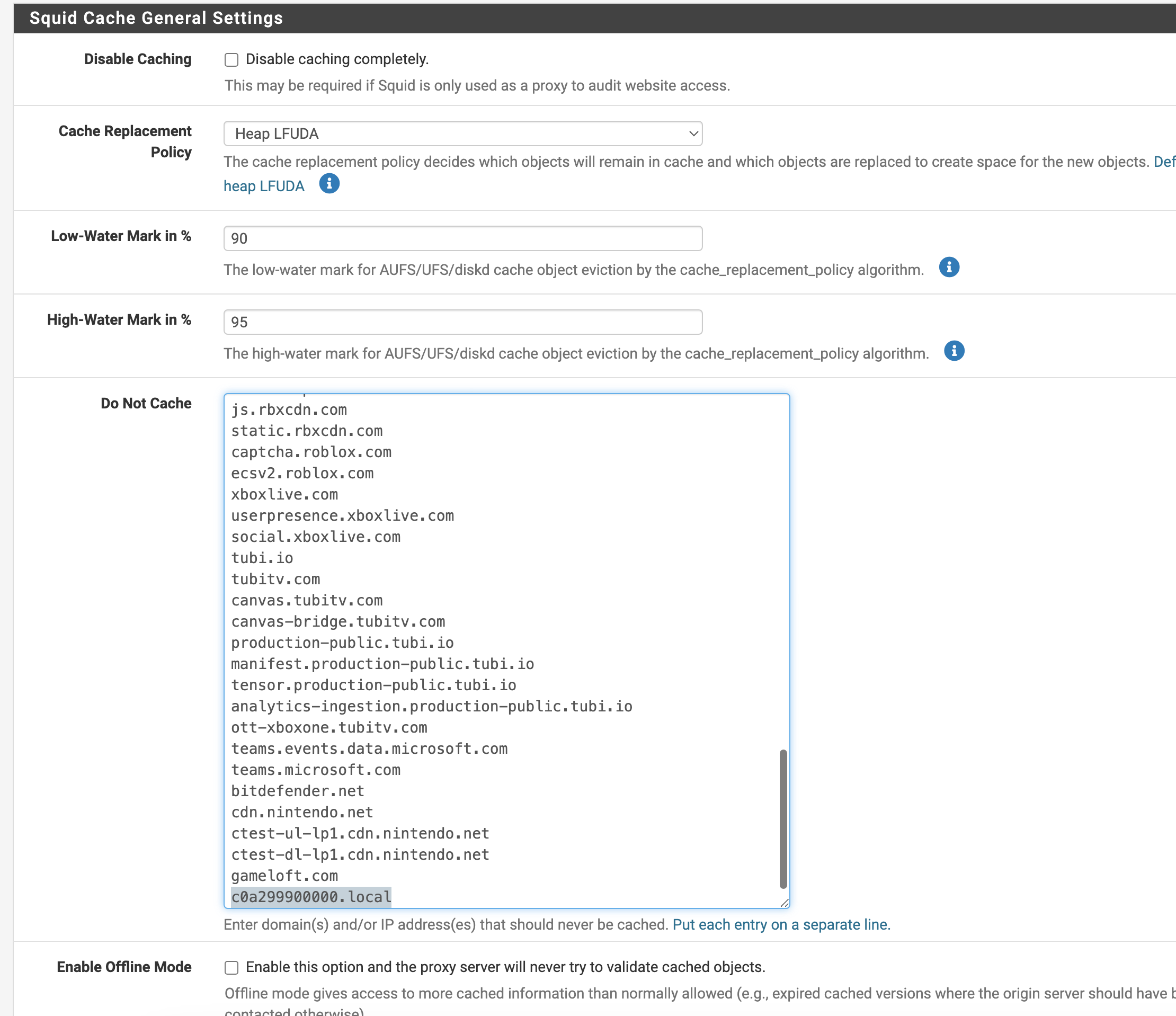1176x1016 pixels.
Task: Click info icon for high-water mark description
Action: [954, 351]
